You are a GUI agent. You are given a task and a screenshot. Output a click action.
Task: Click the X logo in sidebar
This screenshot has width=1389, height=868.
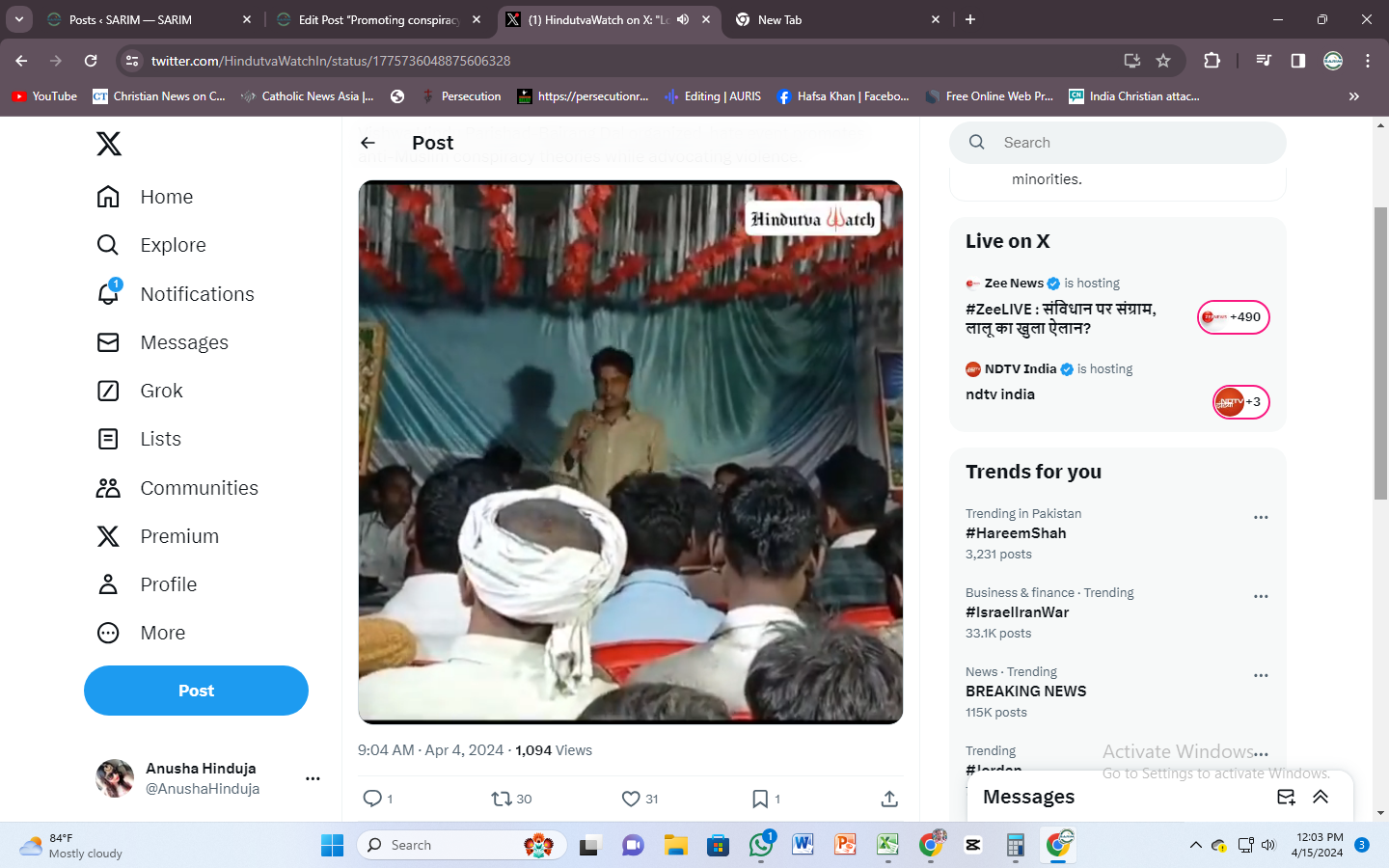pyautogui.click(x=109, y=144)
